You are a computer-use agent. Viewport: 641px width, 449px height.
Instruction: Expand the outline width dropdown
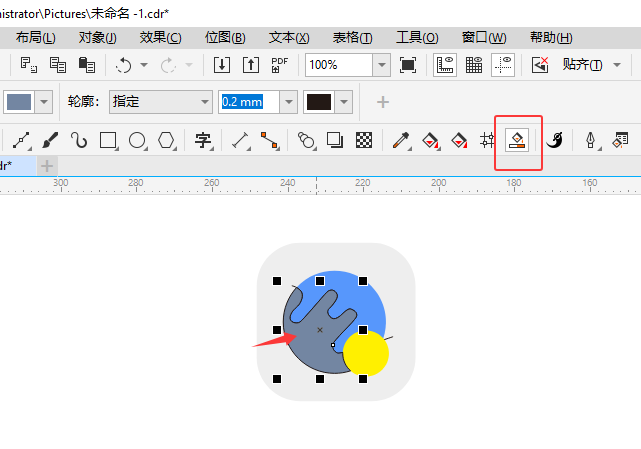click(289, 102)
